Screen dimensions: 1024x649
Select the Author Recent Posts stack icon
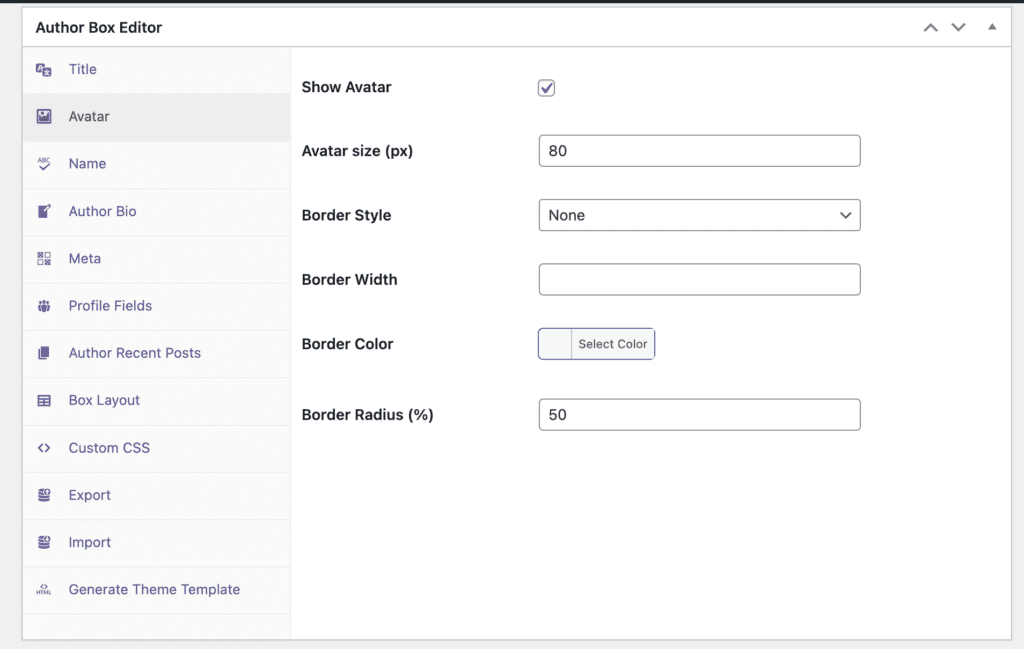[43, 353]
